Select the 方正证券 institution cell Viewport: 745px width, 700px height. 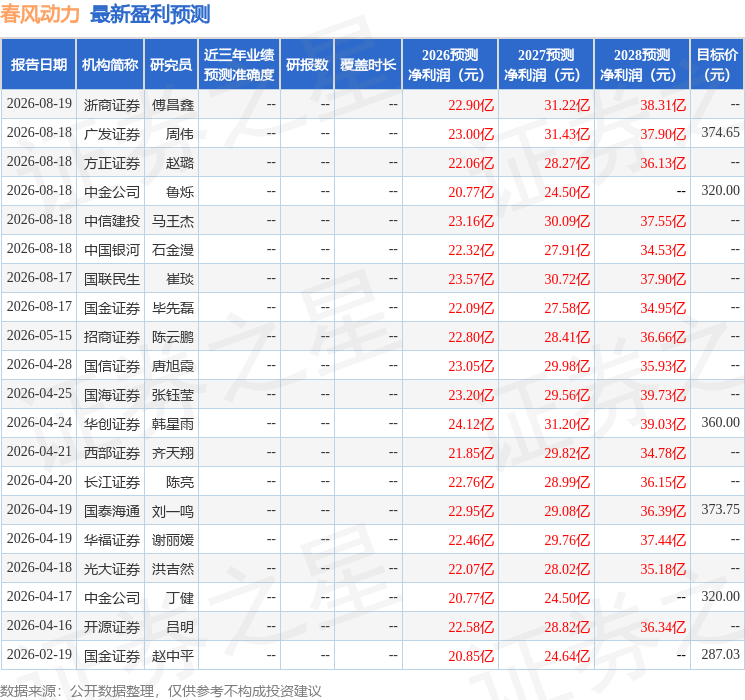pos(112,163)
